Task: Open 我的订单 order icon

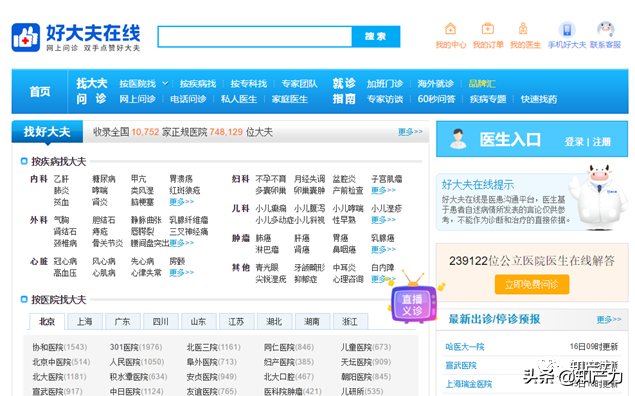Action: point(488,29)
